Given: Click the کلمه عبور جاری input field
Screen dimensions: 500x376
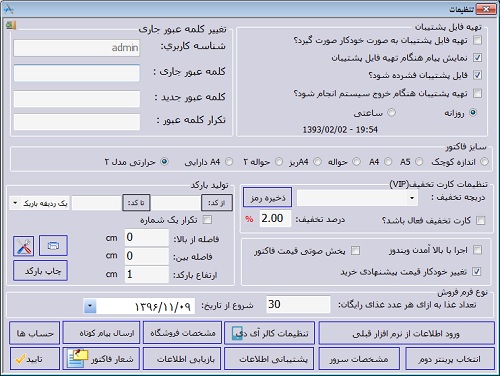Looking at the screenshot, I should click(77, 73).
